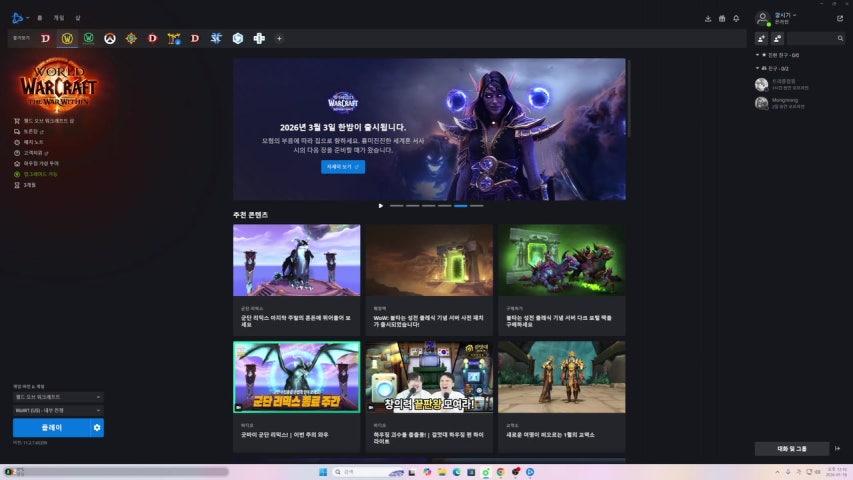Select the Warcraft Rumble icon with blue badge
Viewport: 853px width, 480px height.
coord(174,38)
